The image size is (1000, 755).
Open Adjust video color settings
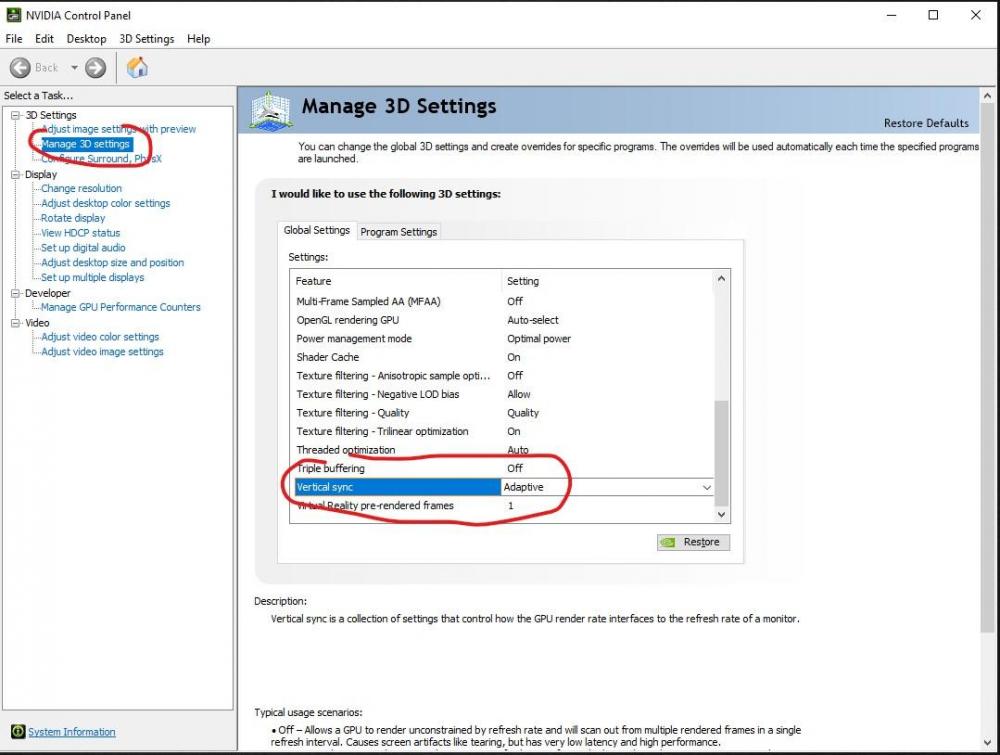coord(100,337)
